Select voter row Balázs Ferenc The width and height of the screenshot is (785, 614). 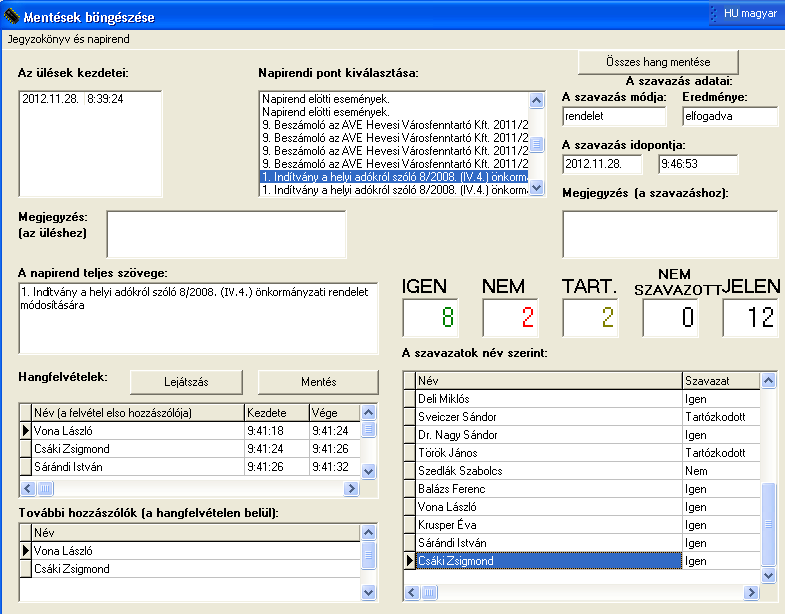pos(582,489)
